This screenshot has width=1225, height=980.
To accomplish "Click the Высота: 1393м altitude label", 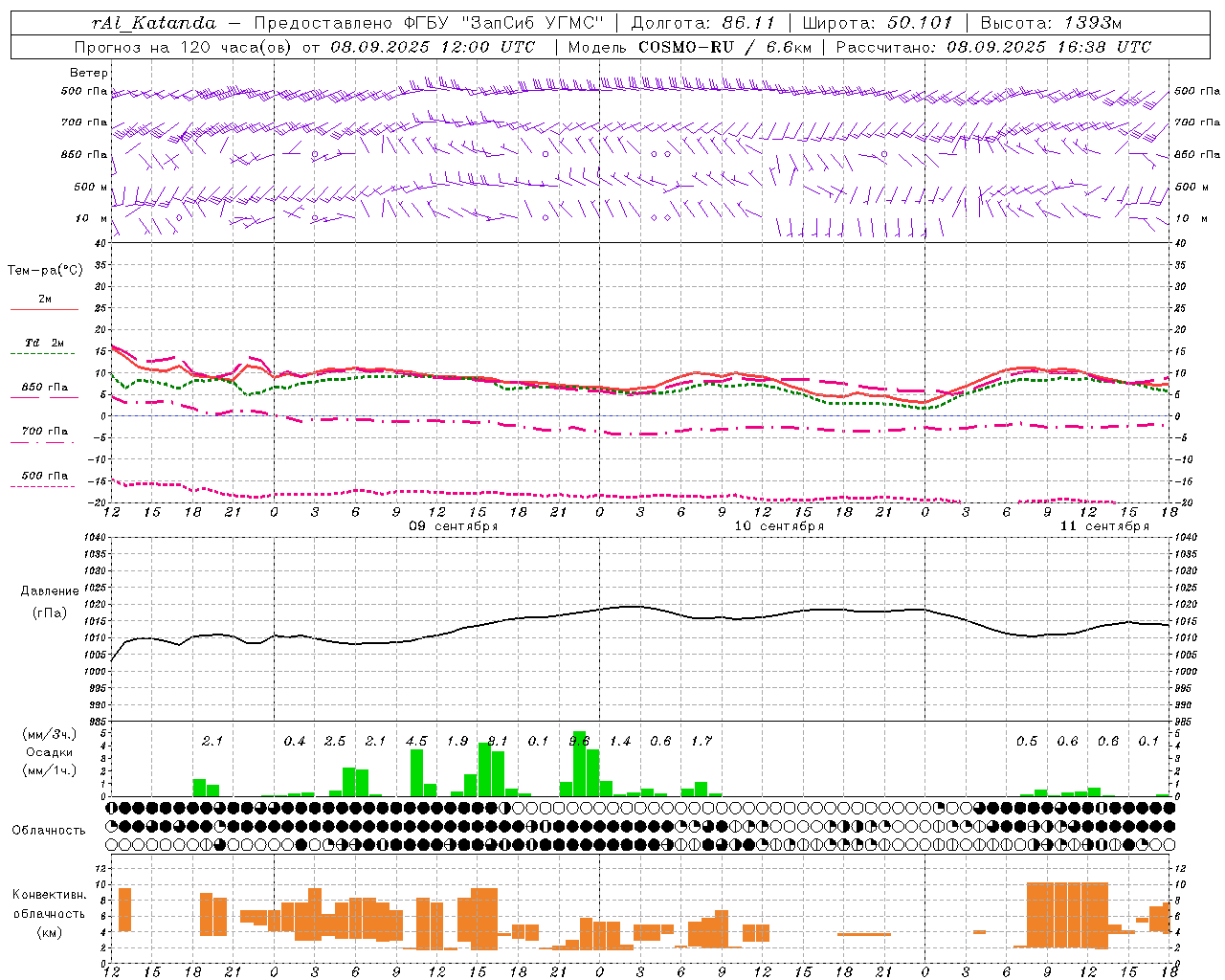I will (x=1051, y=23).
